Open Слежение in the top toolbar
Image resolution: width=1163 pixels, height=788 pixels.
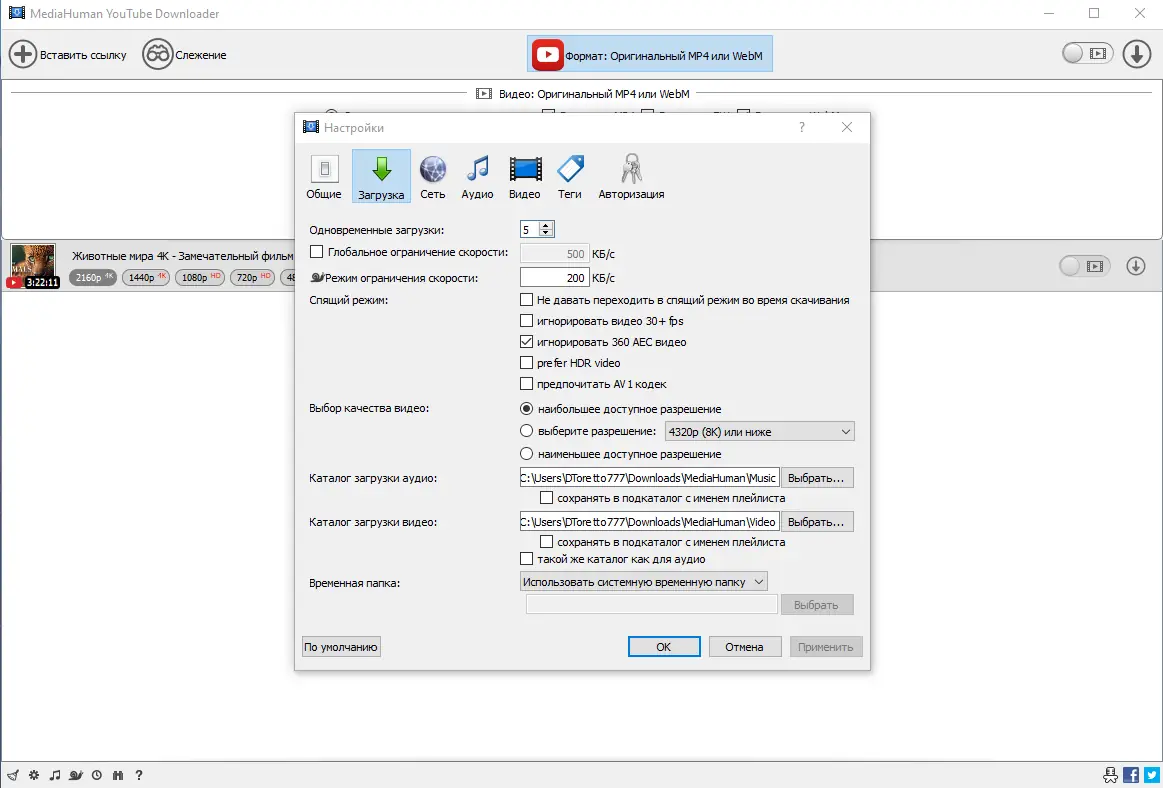184,54
